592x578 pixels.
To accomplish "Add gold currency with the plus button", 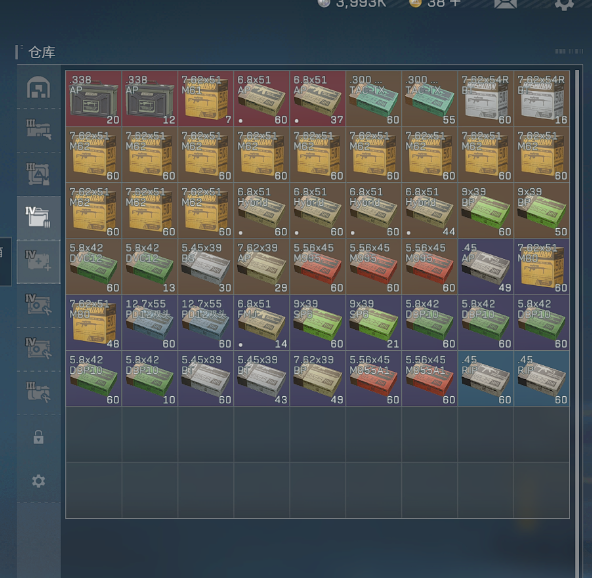I will (x=455, y=3).
